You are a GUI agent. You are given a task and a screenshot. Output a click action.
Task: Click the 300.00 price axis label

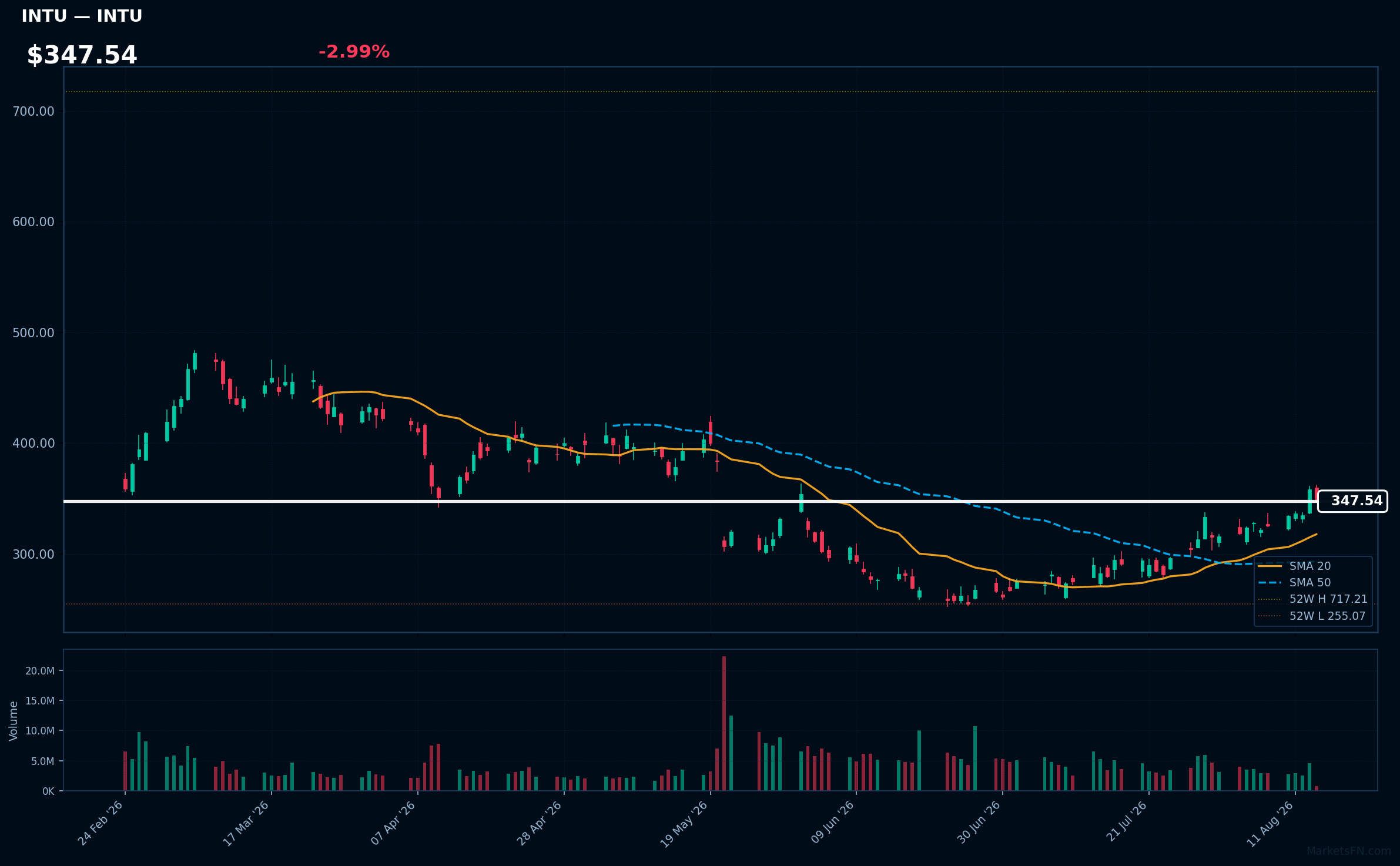click(x=34, y=554)
